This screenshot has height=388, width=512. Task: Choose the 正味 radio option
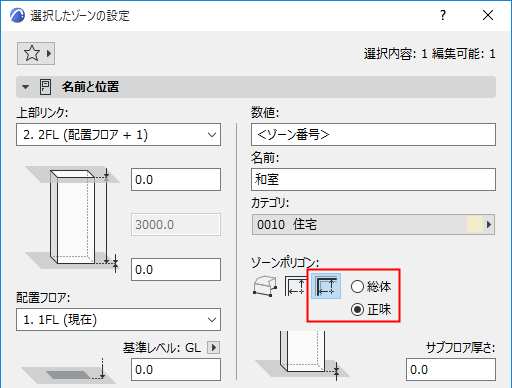tap(371, 310)
